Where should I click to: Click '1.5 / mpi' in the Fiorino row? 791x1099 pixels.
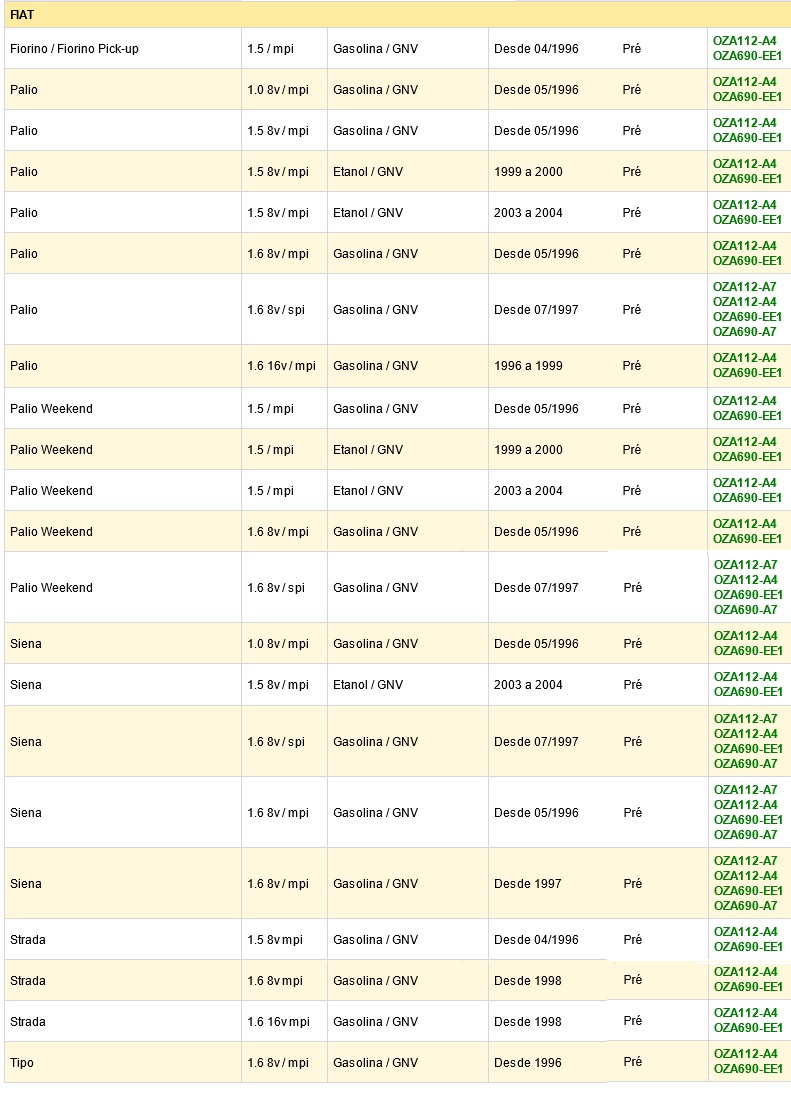tap(270, 49)
